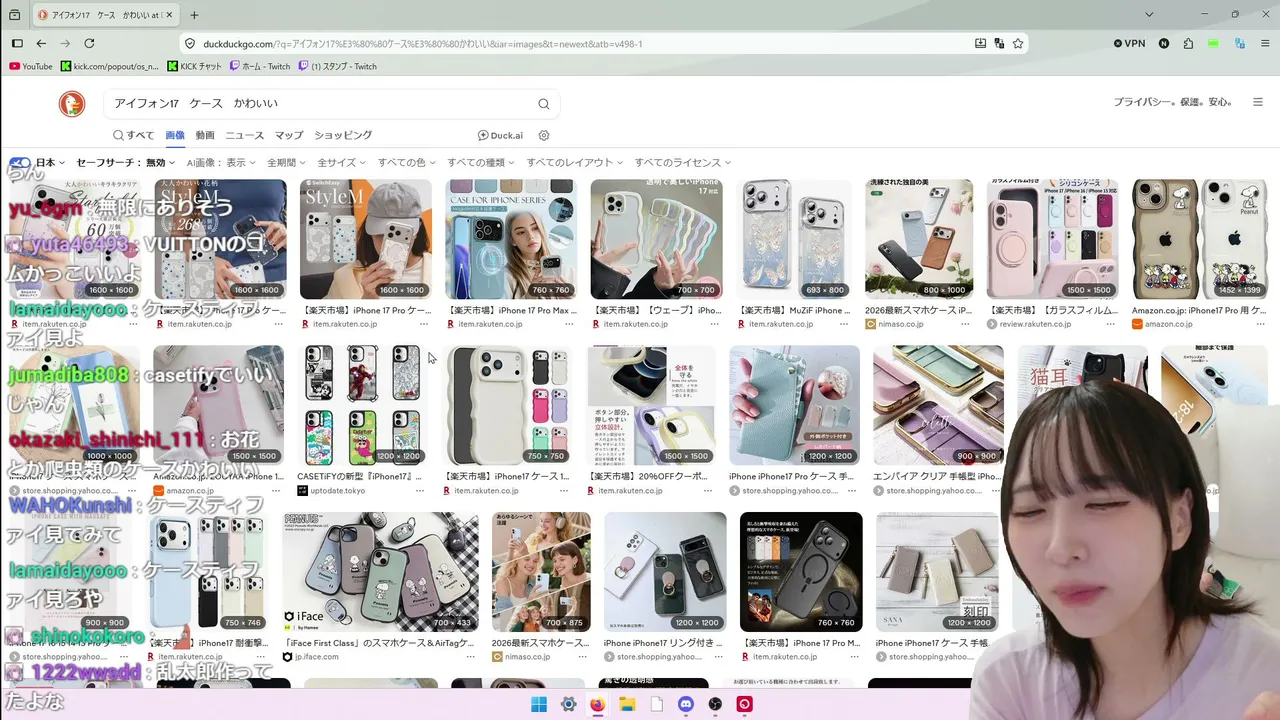Image resolution: width=1280 pixels, height=720 pixels.
Task: Open the (1) スタンプ - Twitch bookmark
Action: coord(338,67)
